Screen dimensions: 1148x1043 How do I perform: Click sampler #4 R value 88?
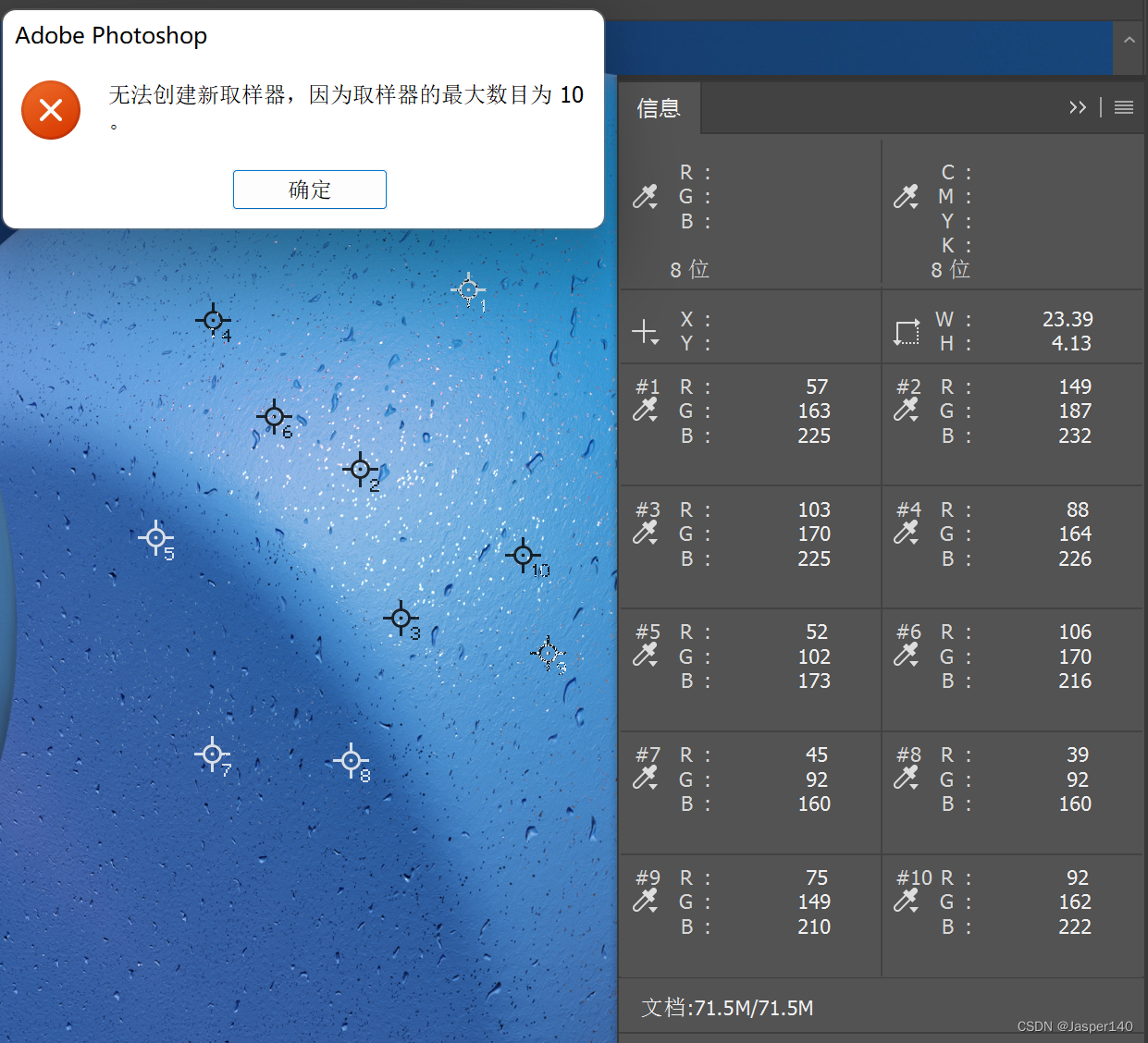coord(1078,509)
